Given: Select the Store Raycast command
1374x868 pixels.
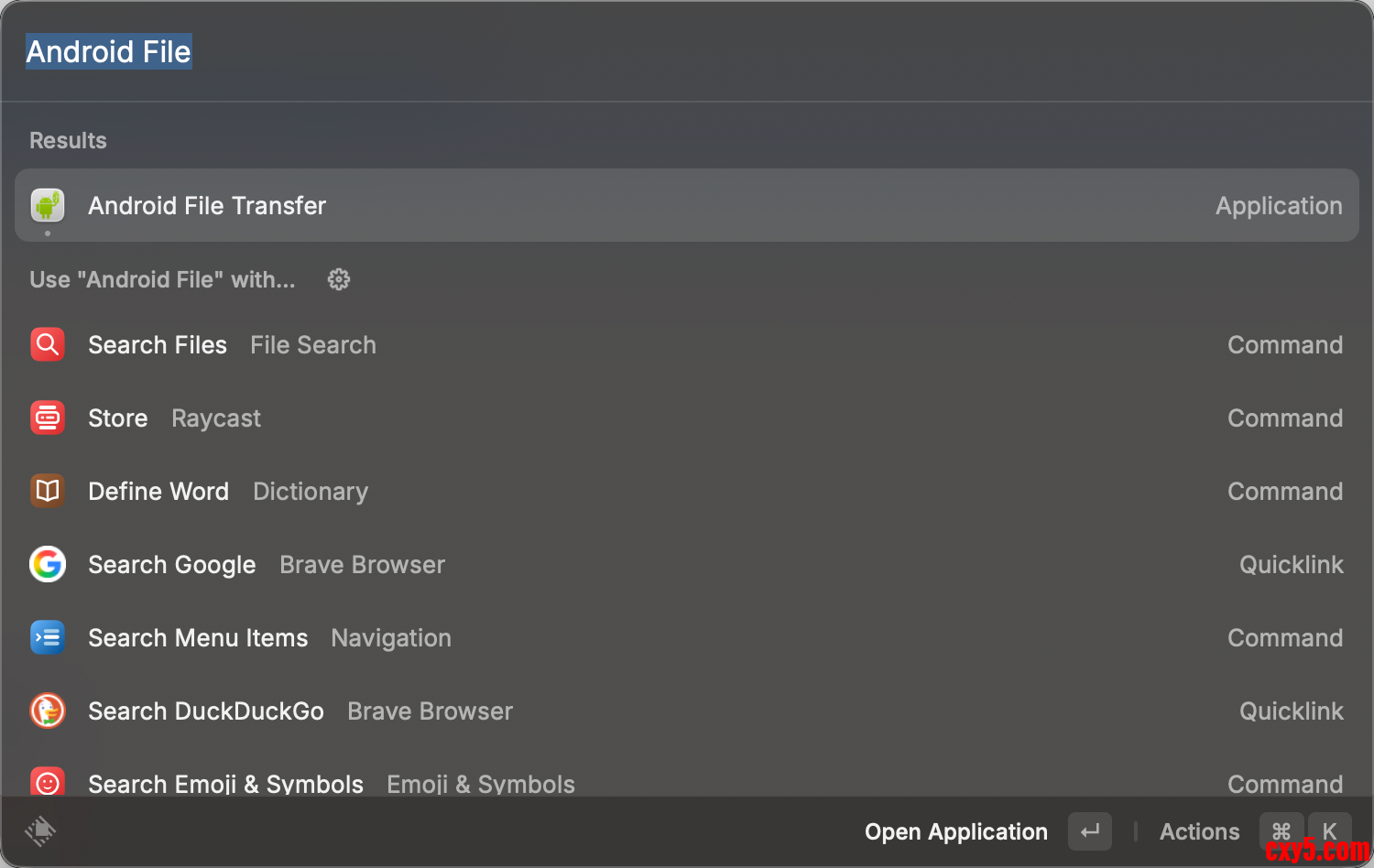Looking at the screenshot, I should [687, 418].
